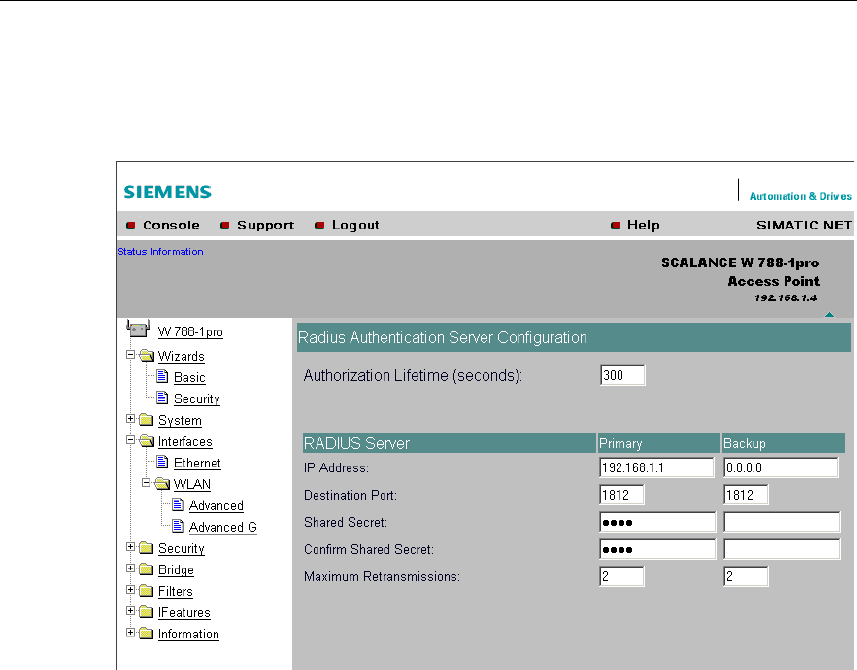Screen dimensions: 857x670
Task: Open the Advanced WLAN link
Action: point(216,506)
